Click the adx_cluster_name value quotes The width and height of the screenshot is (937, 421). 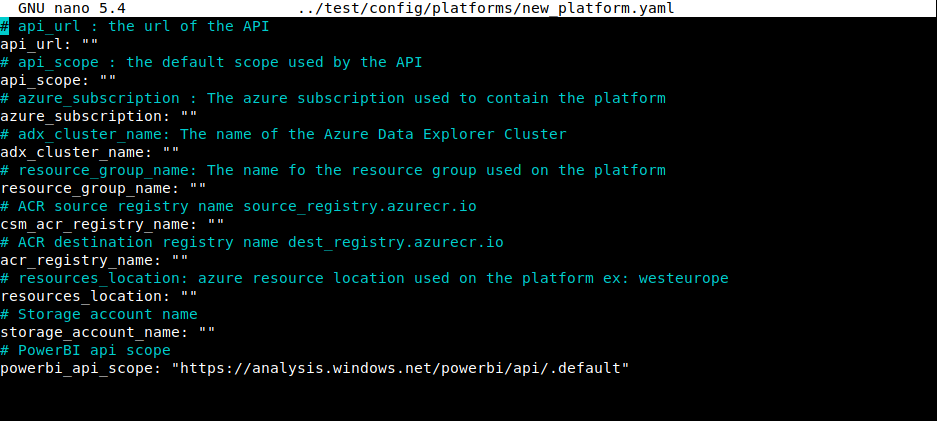click(x=171, y=152)
